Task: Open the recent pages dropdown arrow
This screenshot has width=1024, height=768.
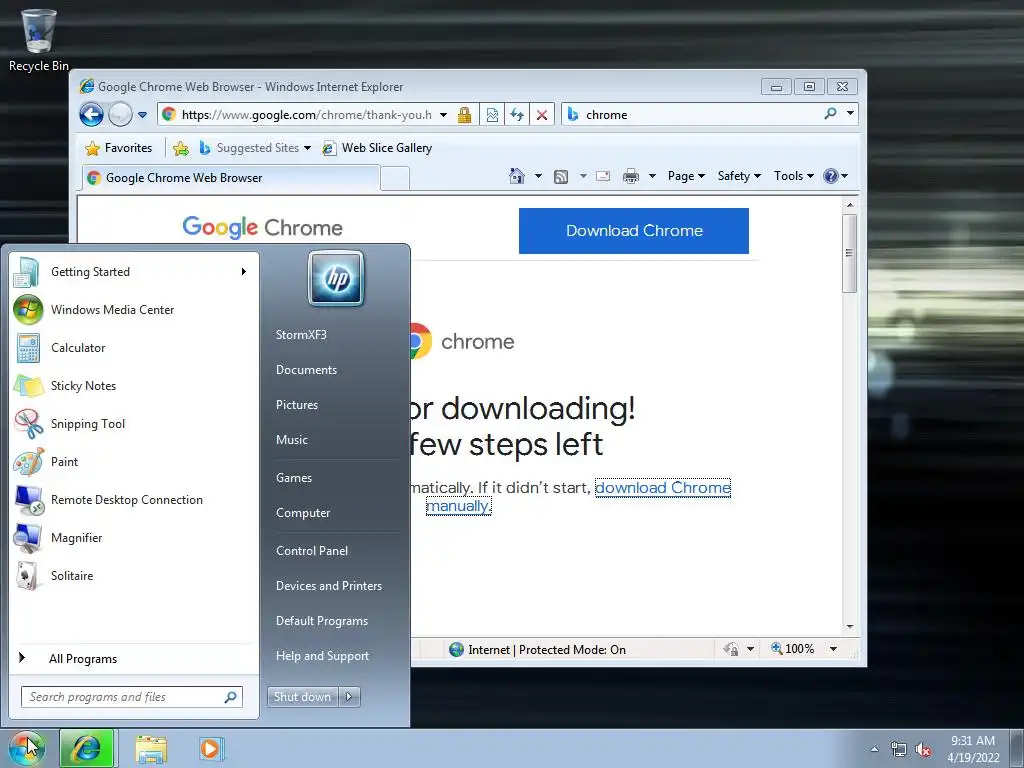Action: click(142, 115)
